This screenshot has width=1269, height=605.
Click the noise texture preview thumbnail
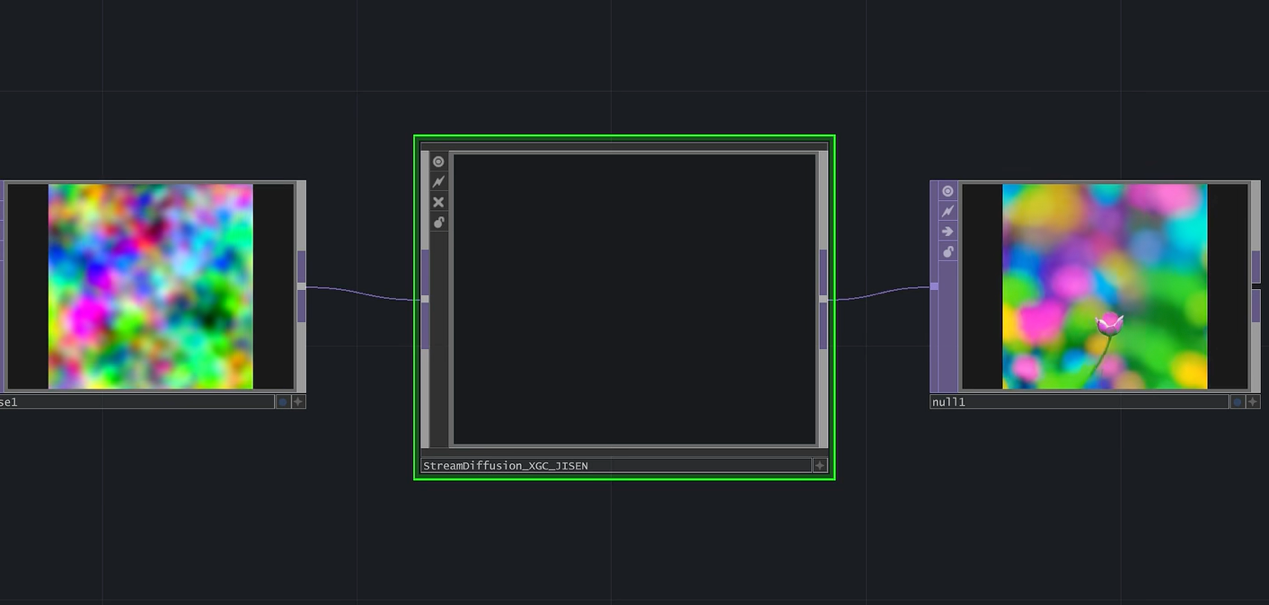(150, 286)
